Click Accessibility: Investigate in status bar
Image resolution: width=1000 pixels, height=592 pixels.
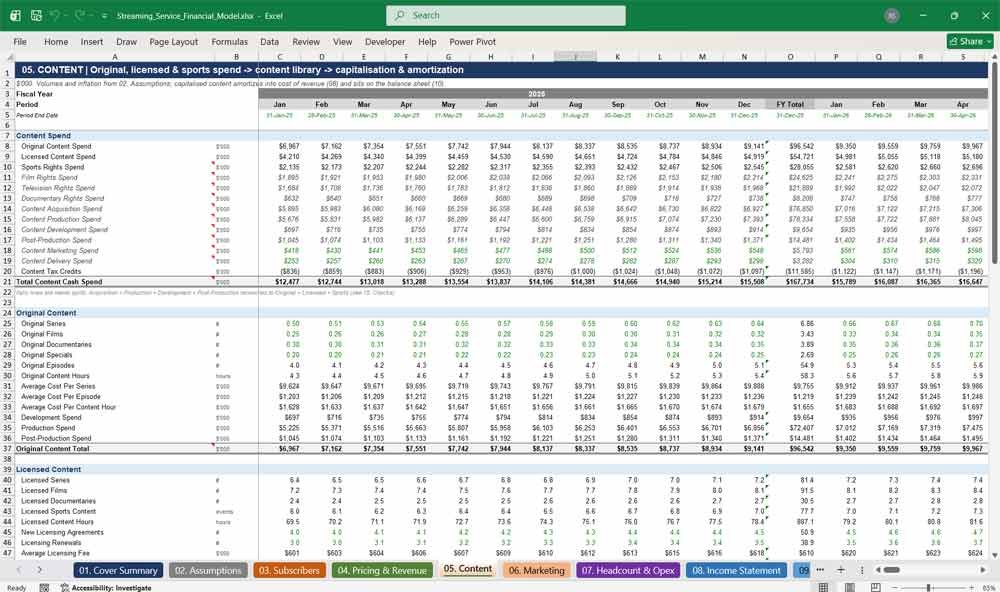106,588
